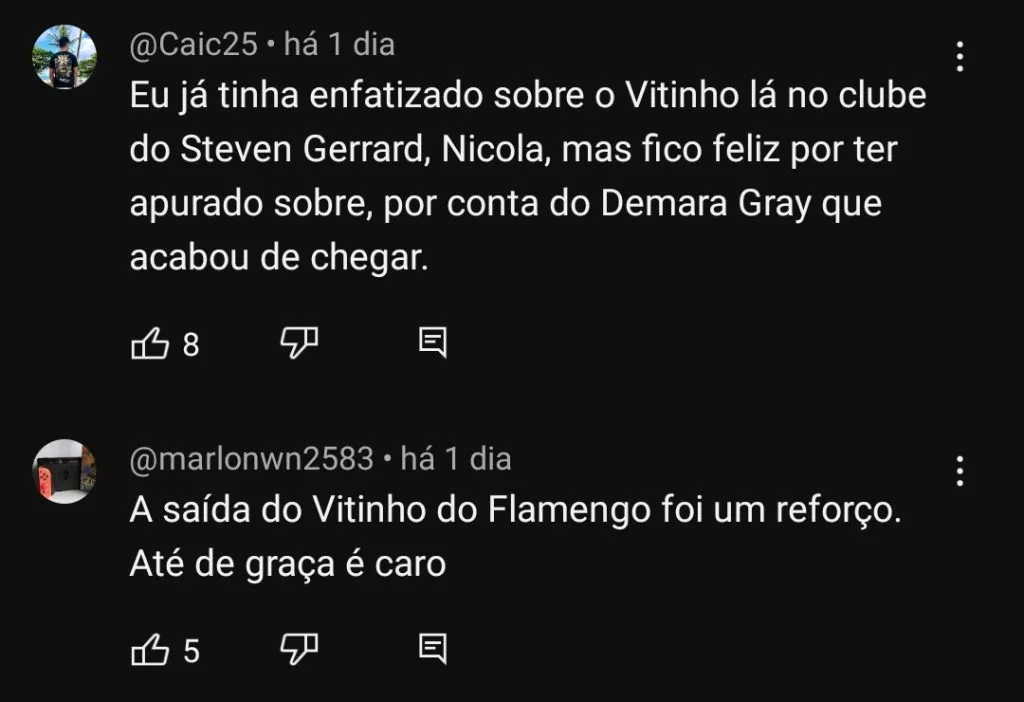Like the comment by @marlonwn2583
This screenshot has height=702, width=1024.
150,650
